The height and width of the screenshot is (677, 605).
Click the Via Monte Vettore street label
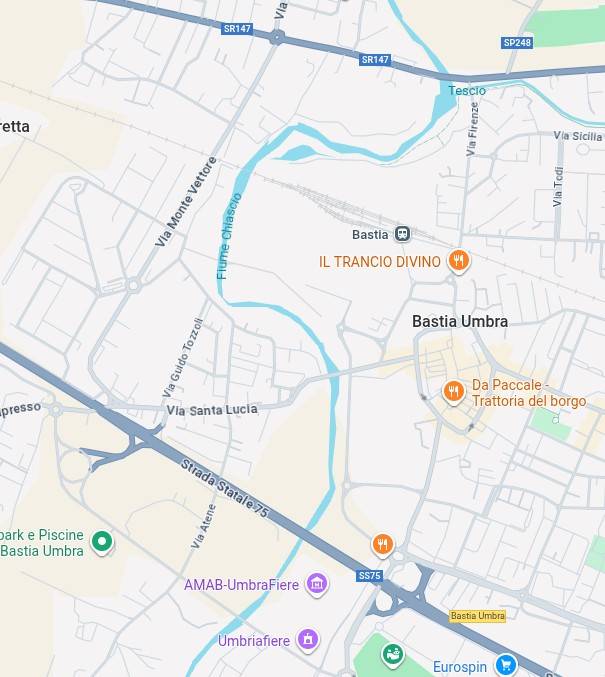pos(186,202)
